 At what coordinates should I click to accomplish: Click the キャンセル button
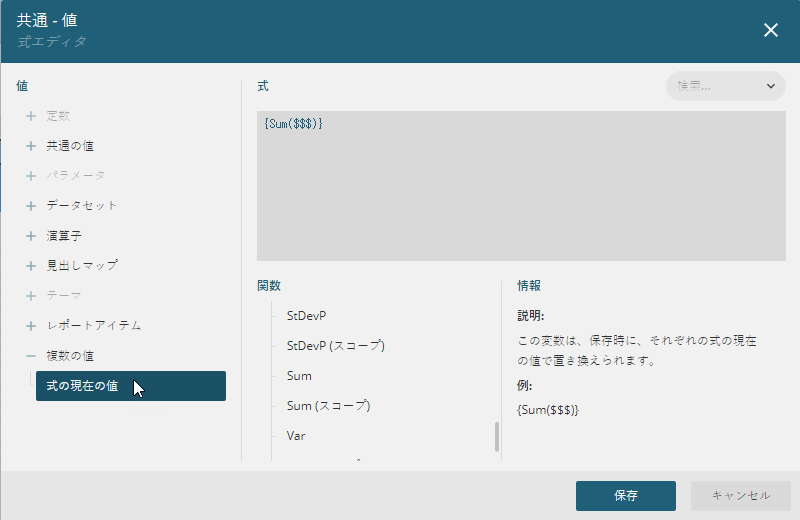pyautogui.click(x=741, y=496)
